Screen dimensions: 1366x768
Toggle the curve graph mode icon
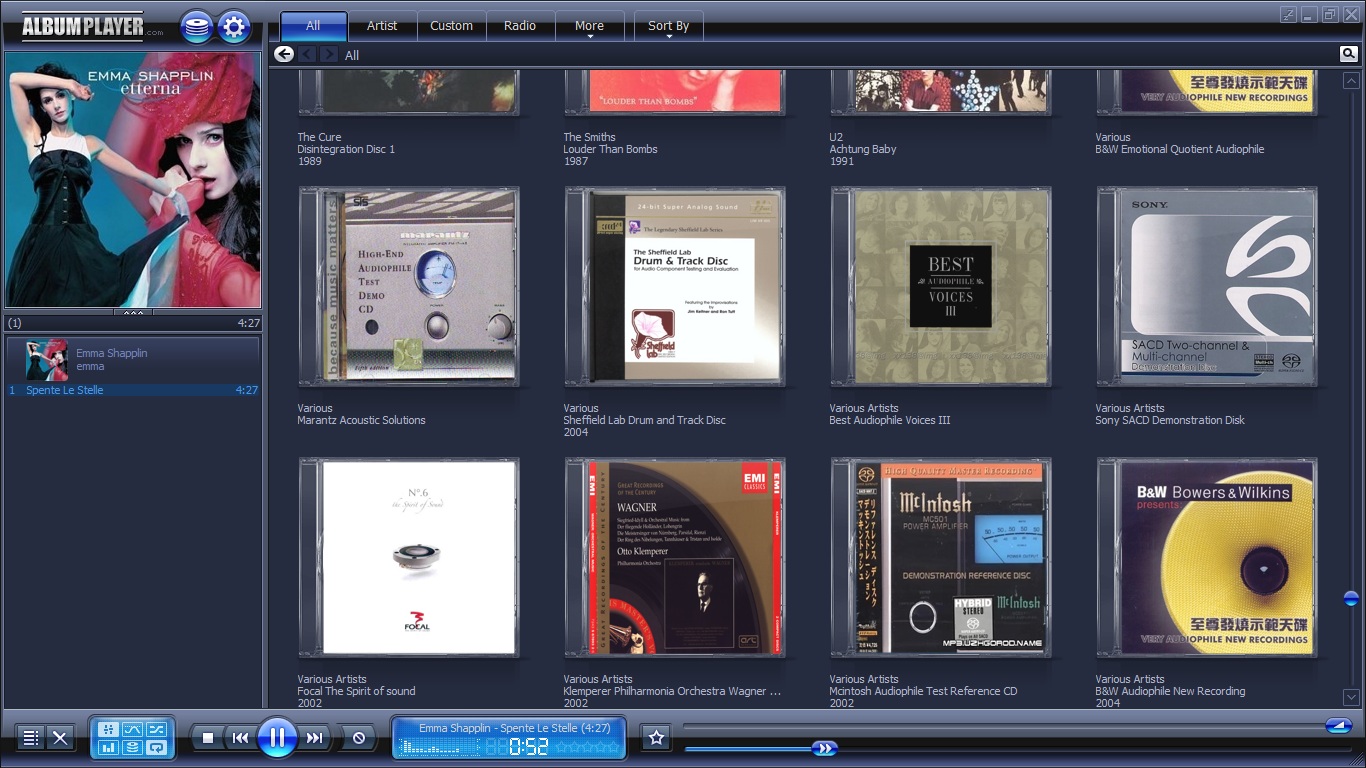pyautogui.click(x=132, y=729)
